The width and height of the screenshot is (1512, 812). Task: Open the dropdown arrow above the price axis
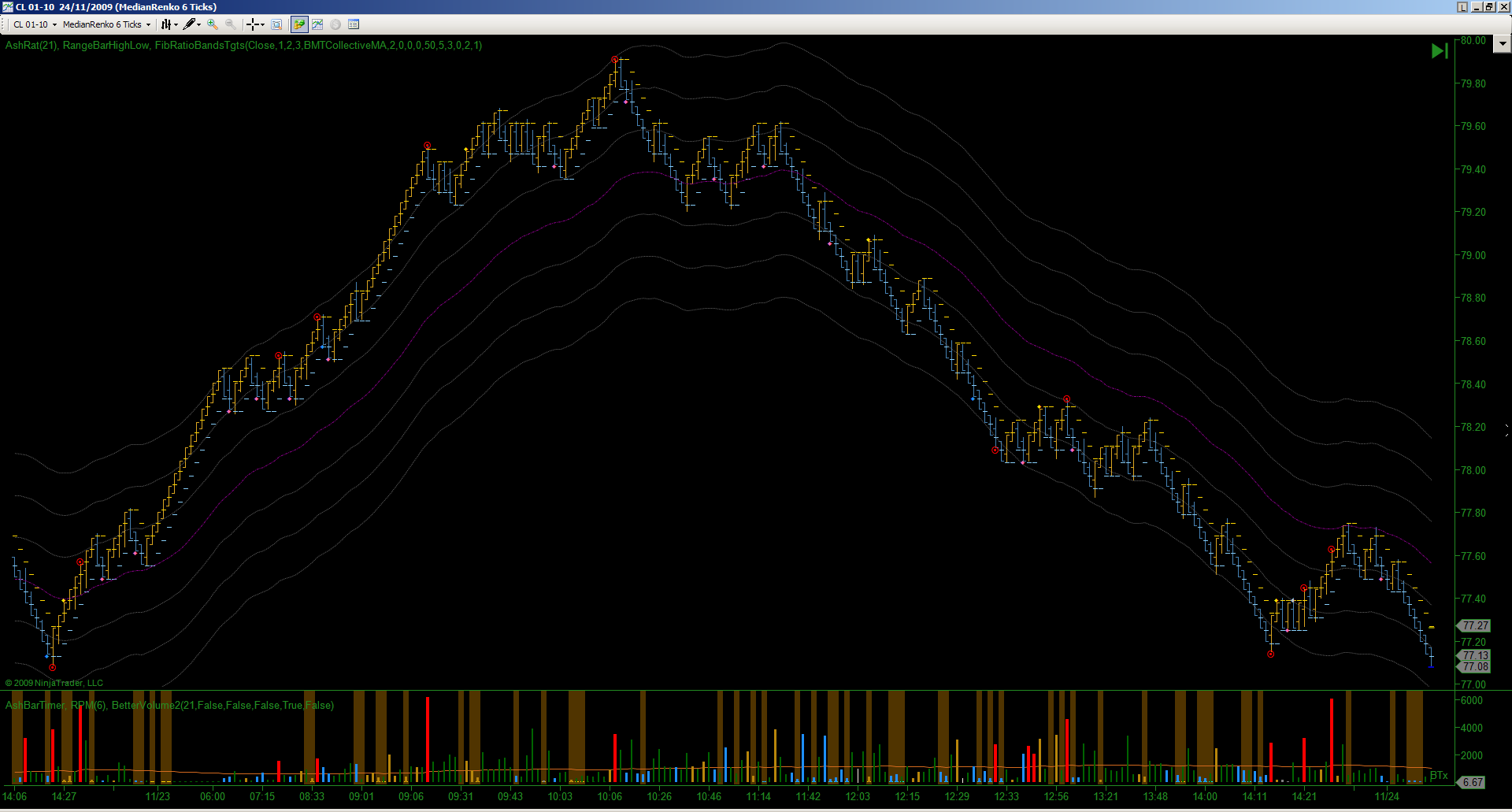coord(1502,44)
